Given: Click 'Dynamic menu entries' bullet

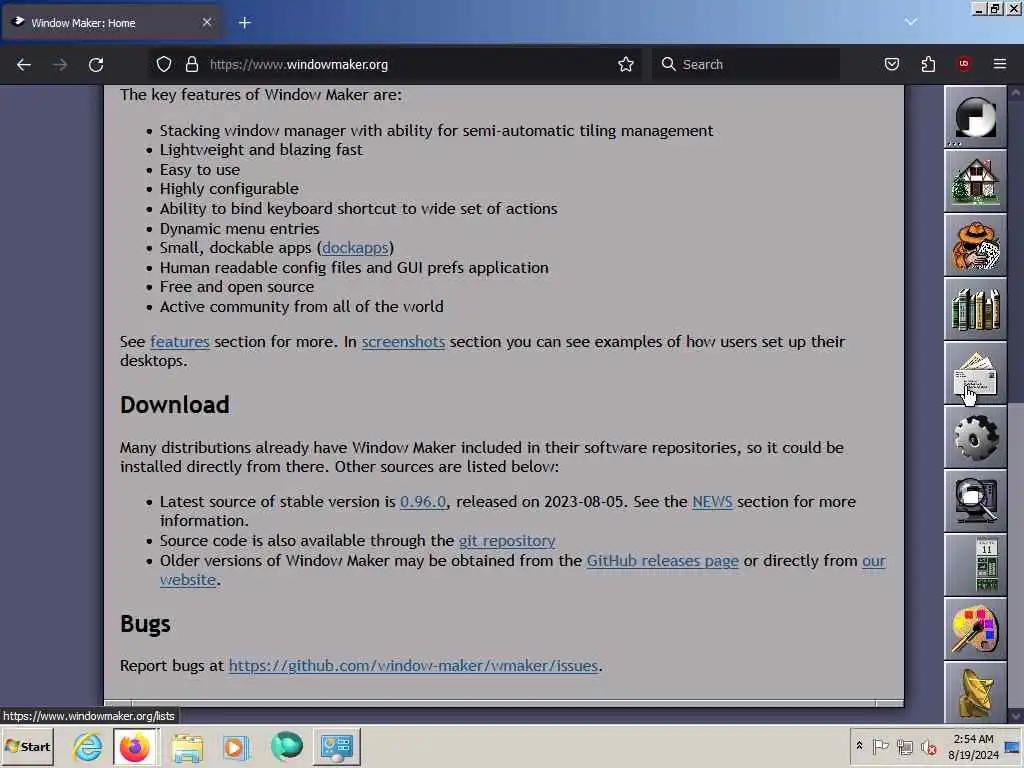Looking at the screenshot, I should (239, 229).
